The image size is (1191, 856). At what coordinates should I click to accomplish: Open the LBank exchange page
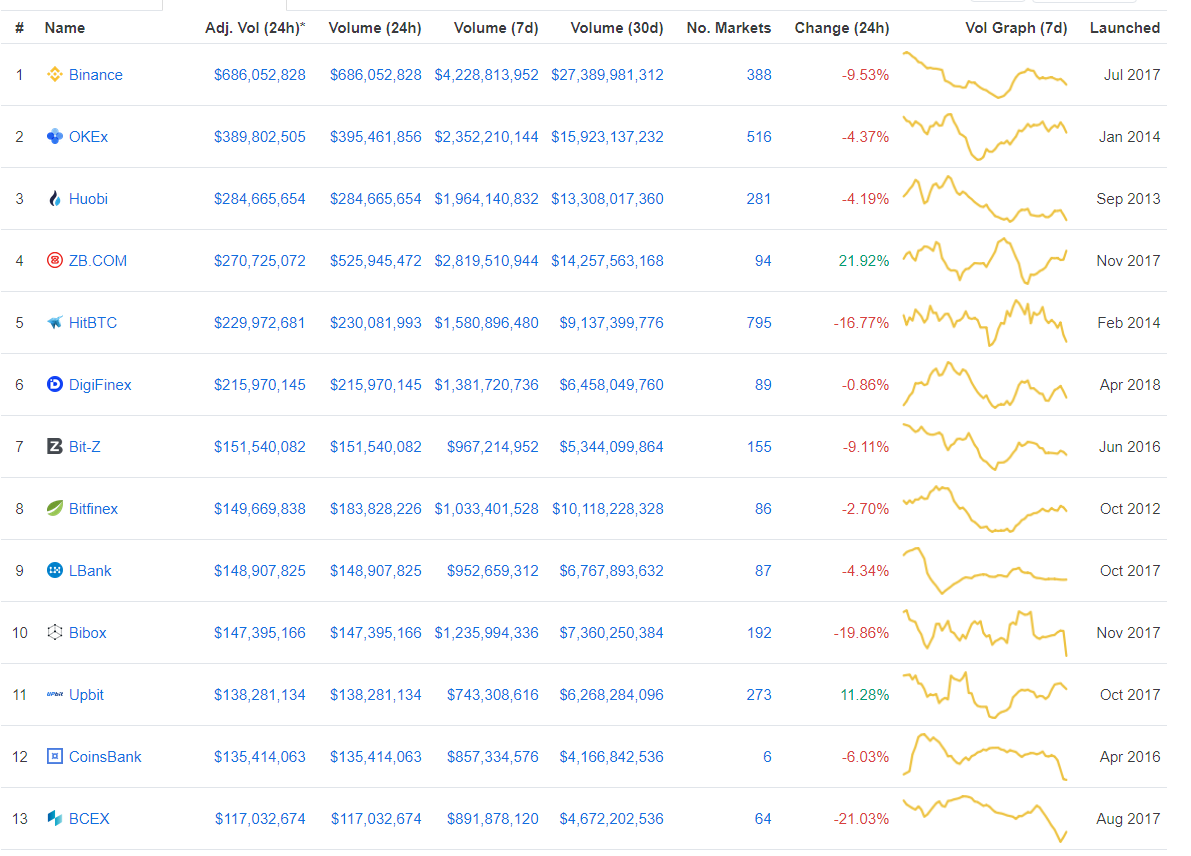[x=90, y=571]
